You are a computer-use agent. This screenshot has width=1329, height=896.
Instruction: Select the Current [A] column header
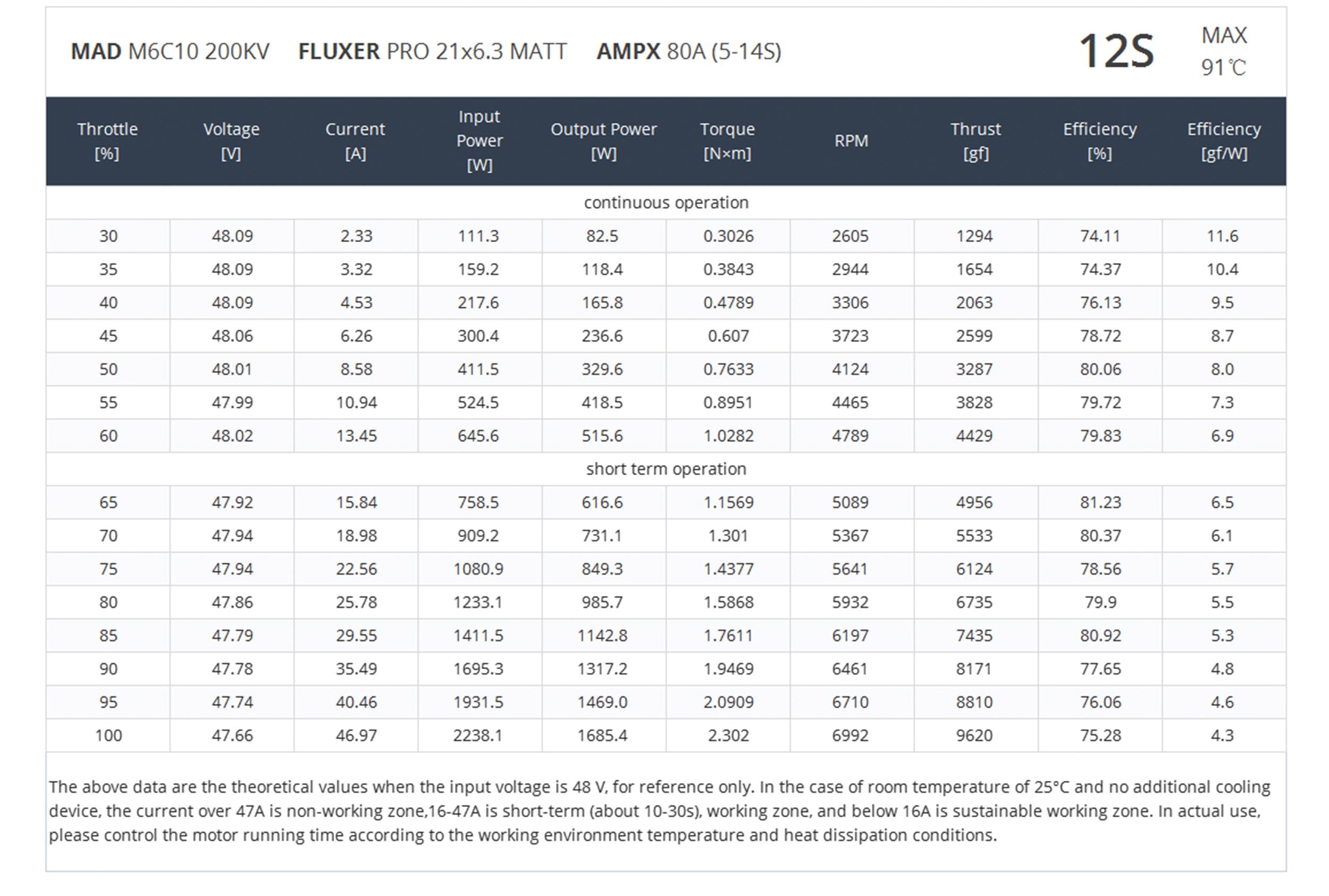coord(356,141)
